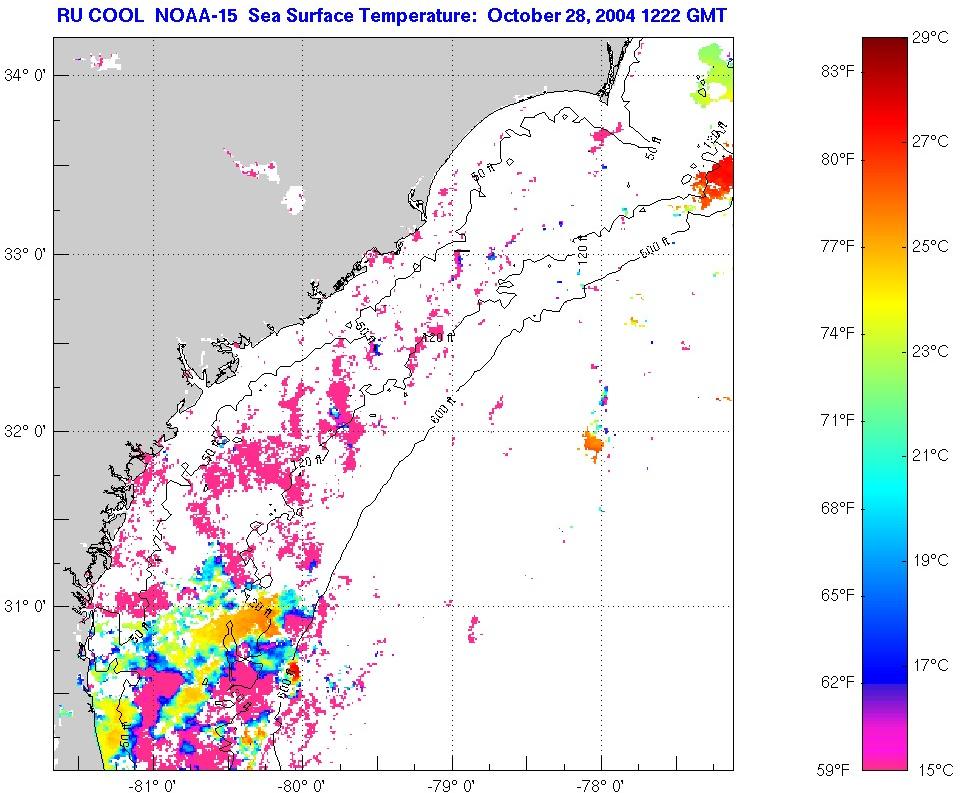Click the 80°F colorbar label
The image size is (960, 793).
[838, 159]
